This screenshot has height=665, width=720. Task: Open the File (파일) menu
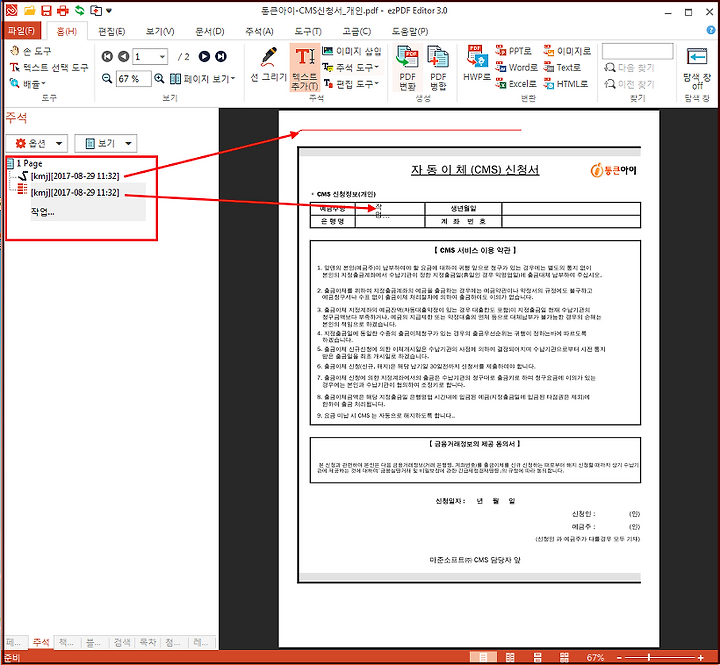click(x=22, y=31)
